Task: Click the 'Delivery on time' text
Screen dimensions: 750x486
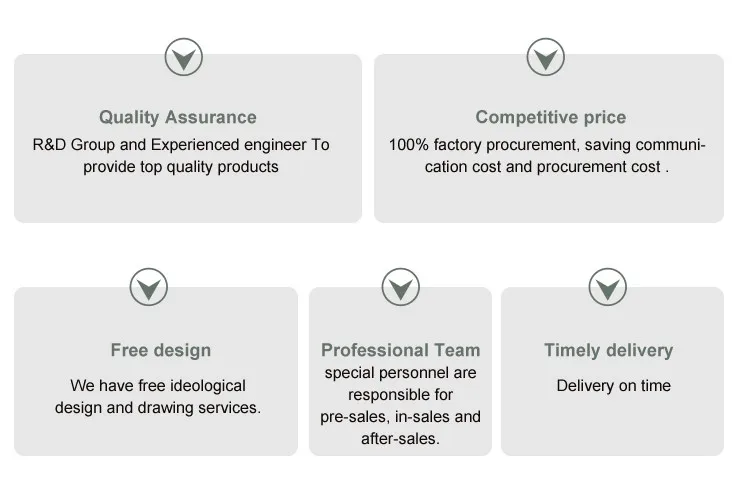Action: [613, 386]
